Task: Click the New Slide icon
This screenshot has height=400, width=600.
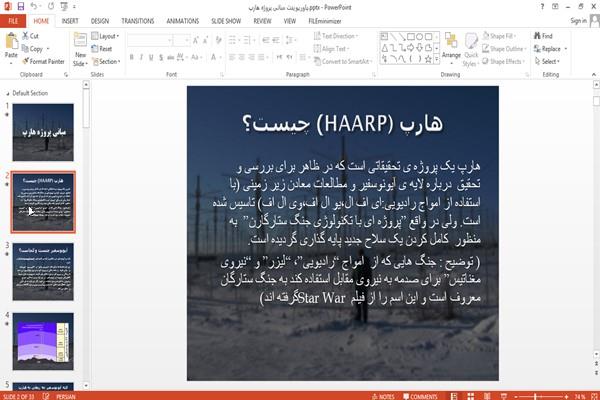Action: coord(80,40)
